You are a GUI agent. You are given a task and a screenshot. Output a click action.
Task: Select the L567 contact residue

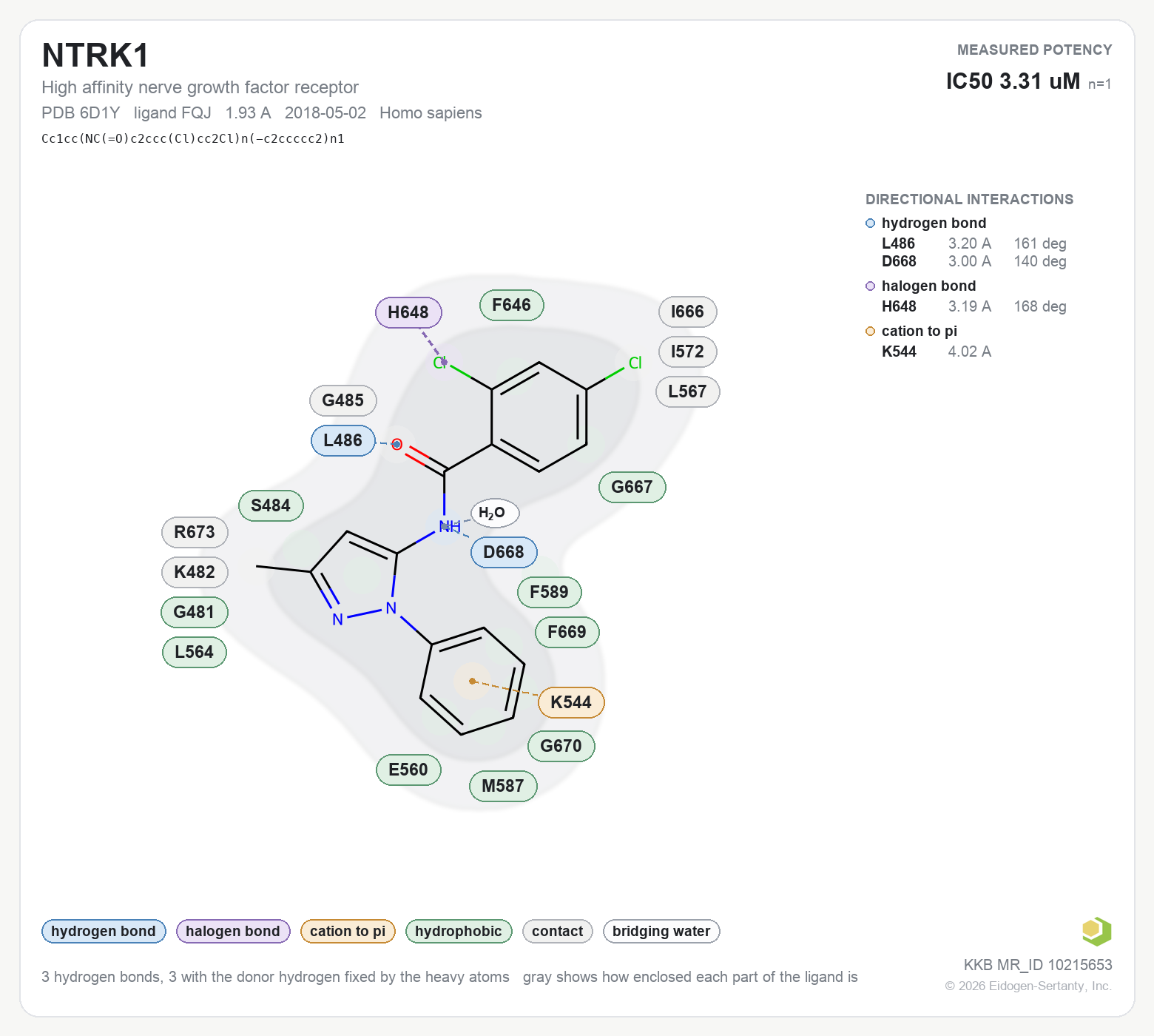coord(688,391)
